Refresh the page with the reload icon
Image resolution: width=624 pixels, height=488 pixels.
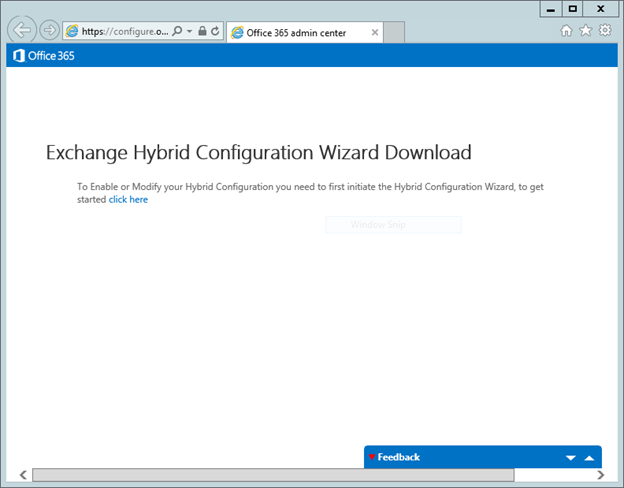coord(215,31)
